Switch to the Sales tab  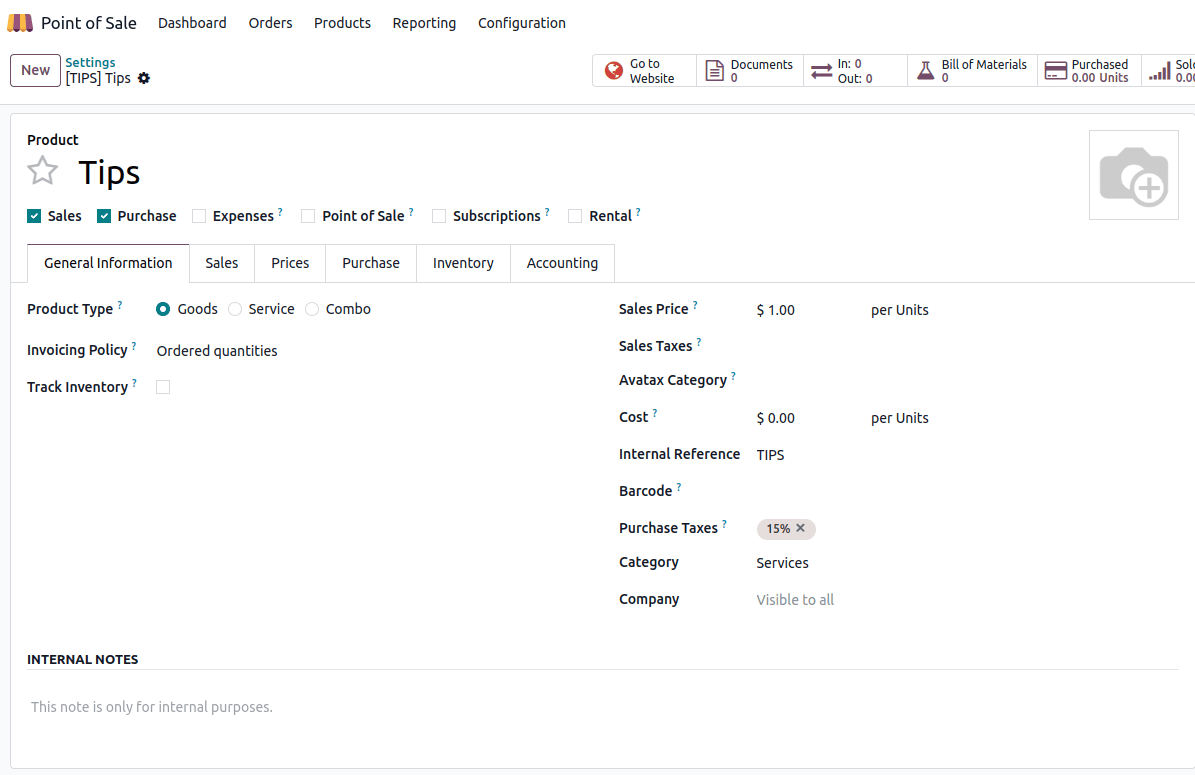pos(222,263)
